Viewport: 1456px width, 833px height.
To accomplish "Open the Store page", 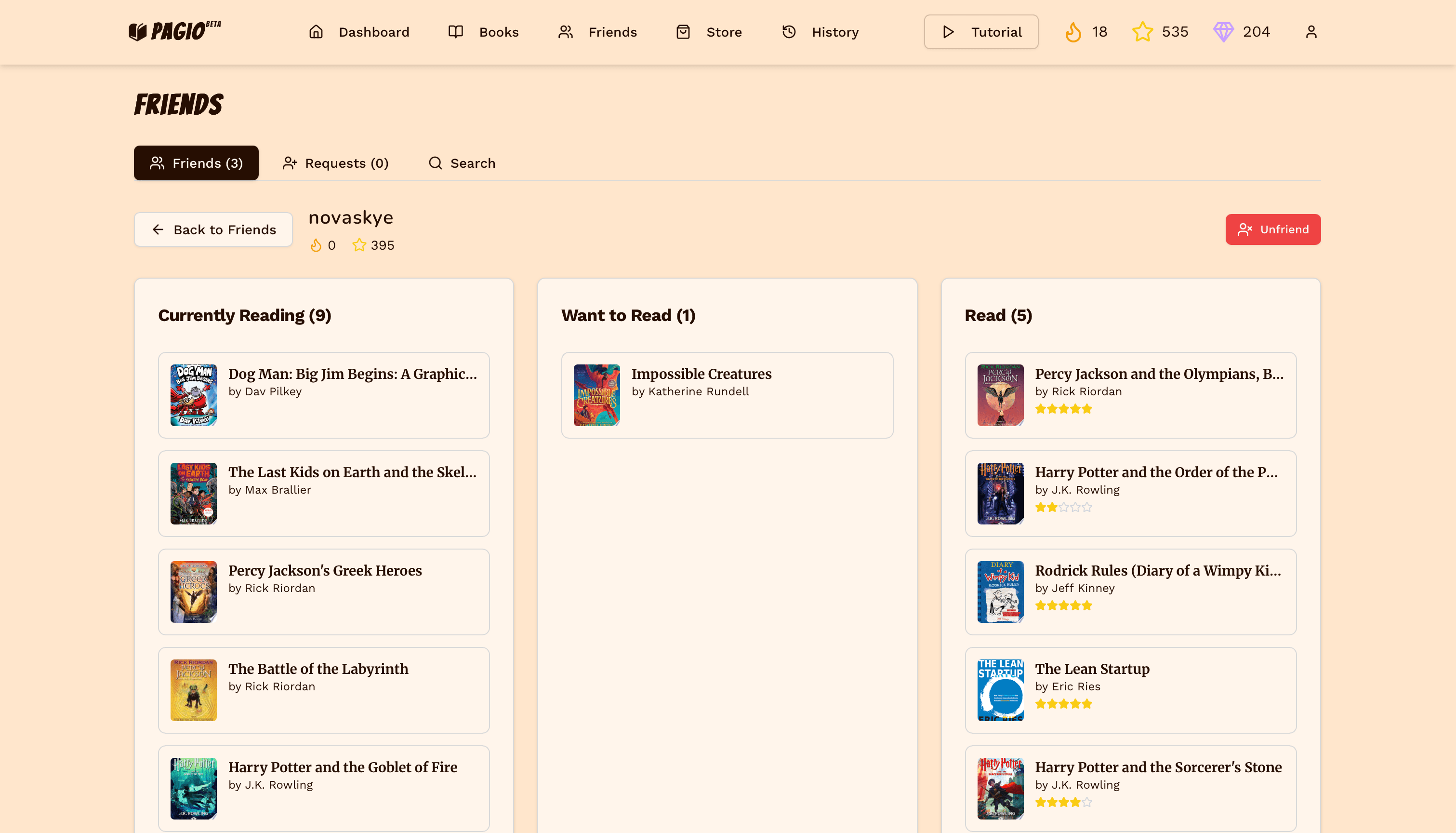I will [x=709, y=32].
